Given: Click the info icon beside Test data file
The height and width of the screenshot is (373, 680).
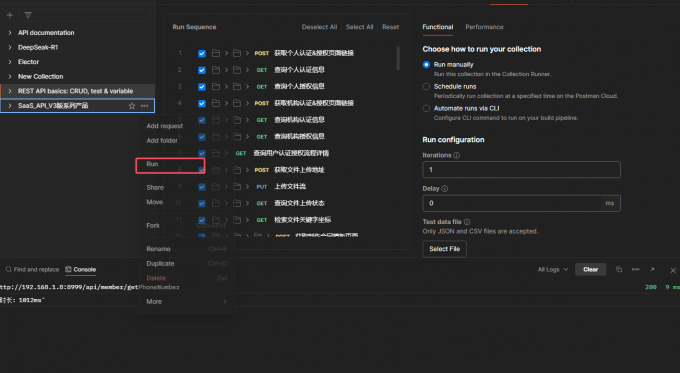Looking at the screenshot, I should [x=467, y=222].
